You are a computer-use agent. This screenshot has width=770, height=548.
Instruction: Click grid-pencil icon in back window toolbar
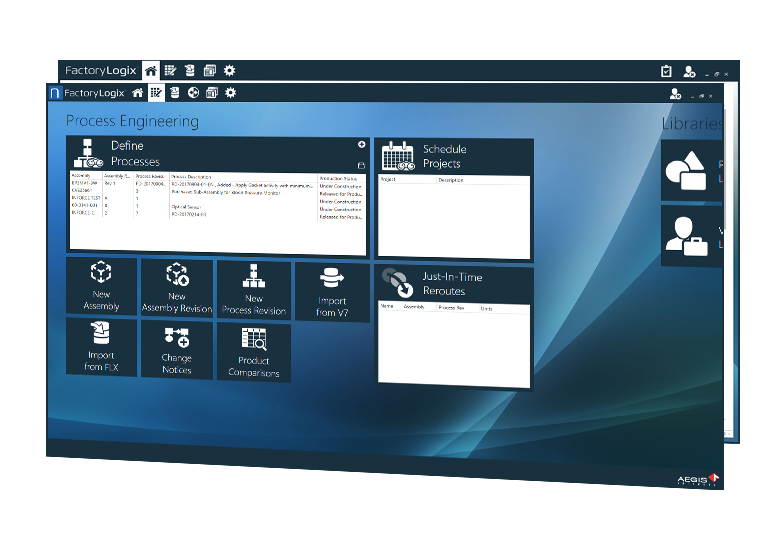[x=170, y=71]
